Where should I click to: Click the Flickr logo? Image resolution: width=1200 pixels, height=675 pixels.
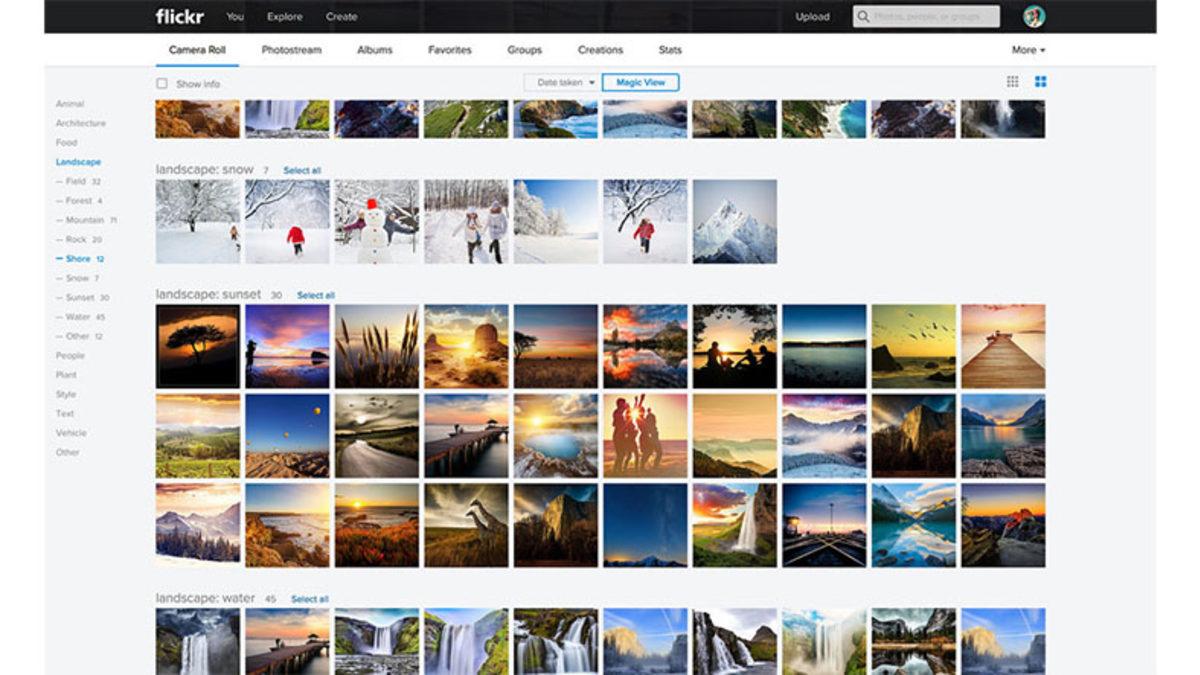pos(179,17)
